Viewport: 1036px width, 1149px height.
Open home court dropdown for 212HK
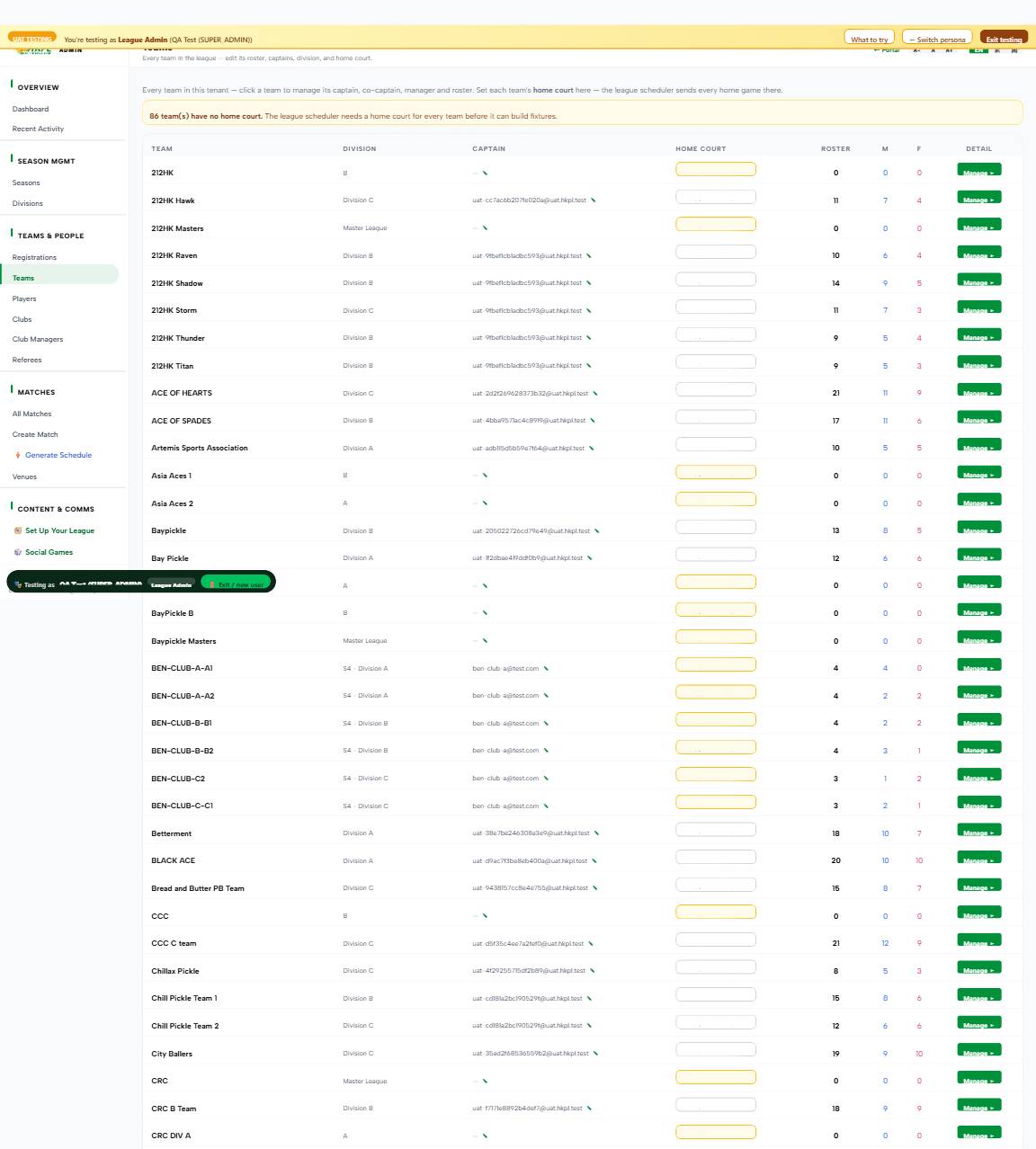[716, 169]
